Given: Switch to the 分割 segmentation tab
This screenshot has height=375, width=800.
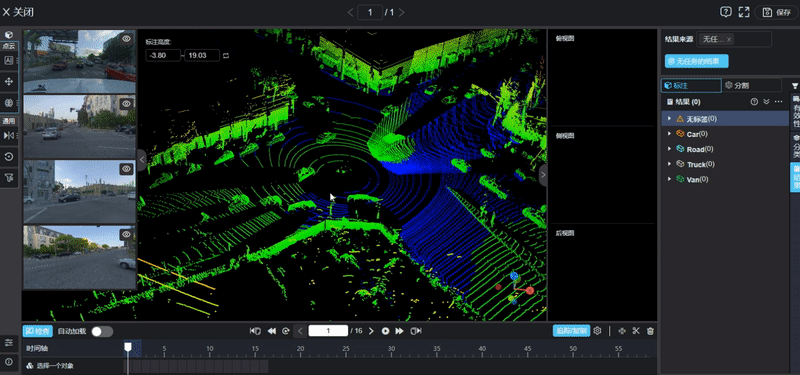Looking at the screenshot, I should click(753, 85).
